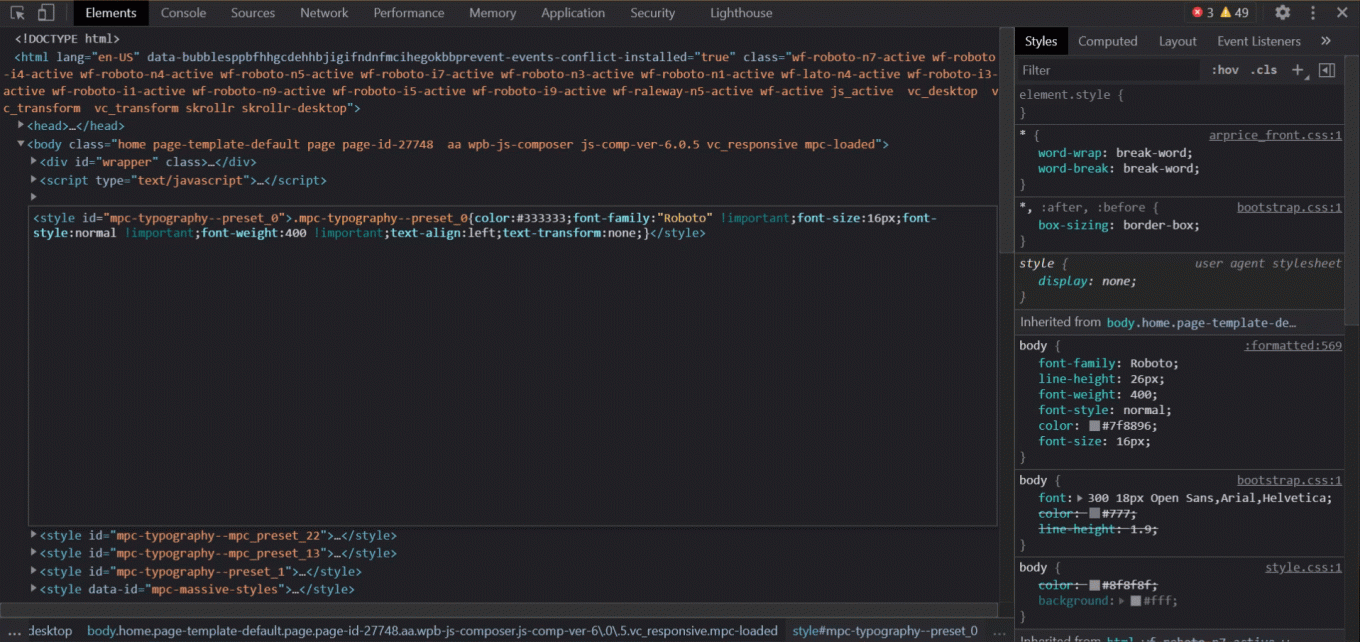Click the :formatted:569 source link

coord(1292,345)
